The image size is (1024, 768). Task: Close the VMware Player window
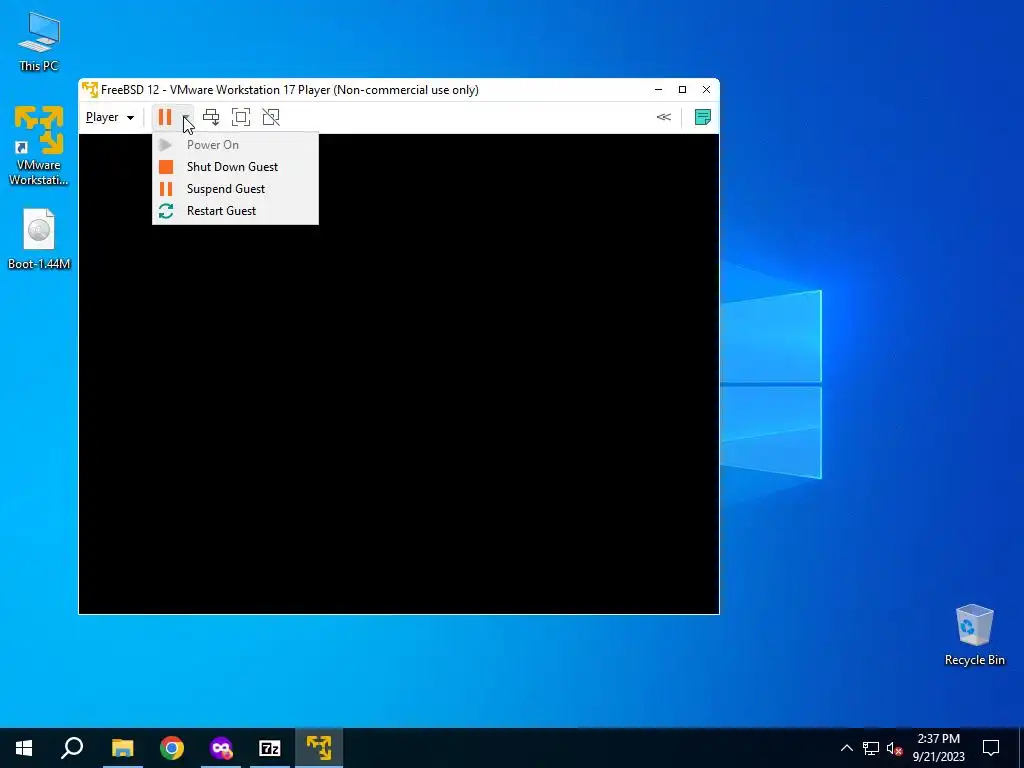tap(707, 89)
